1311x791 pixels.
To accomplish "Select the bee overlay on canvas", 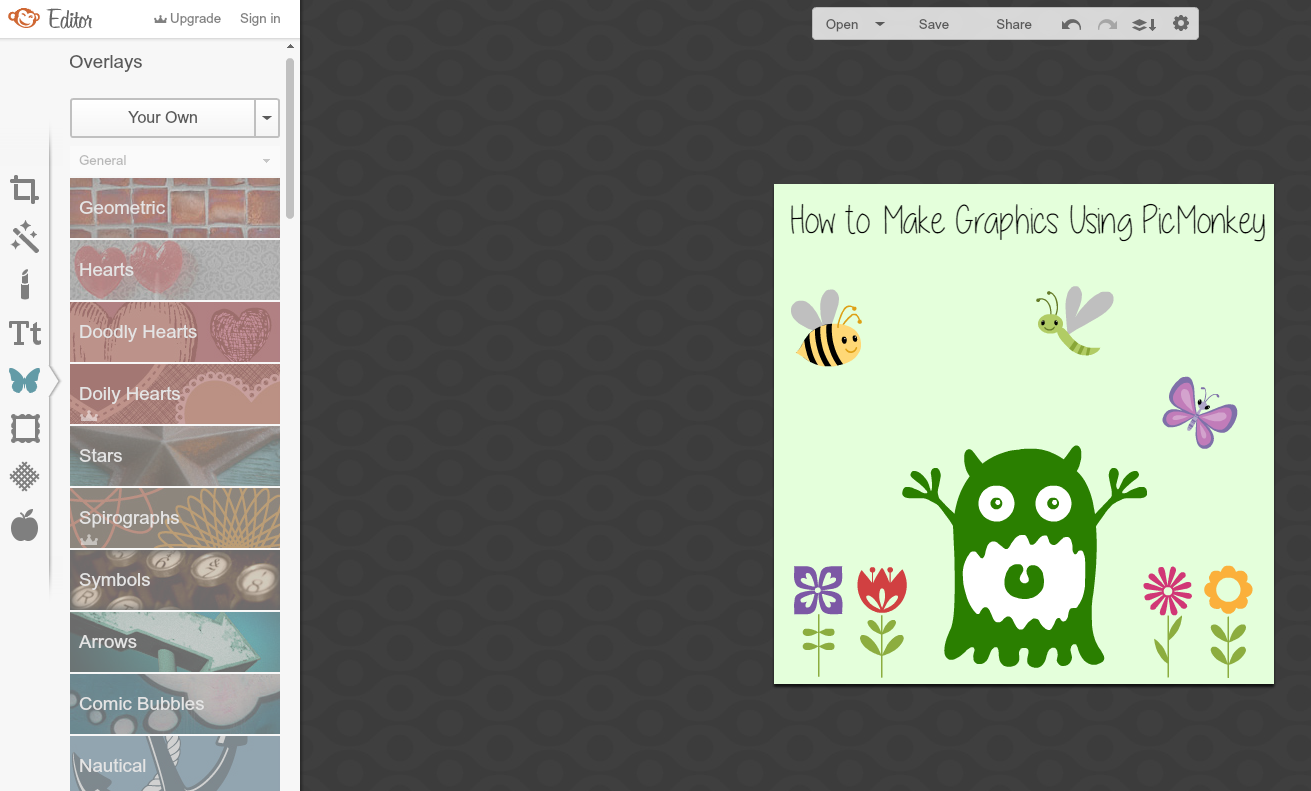I will tap(827, 329).
